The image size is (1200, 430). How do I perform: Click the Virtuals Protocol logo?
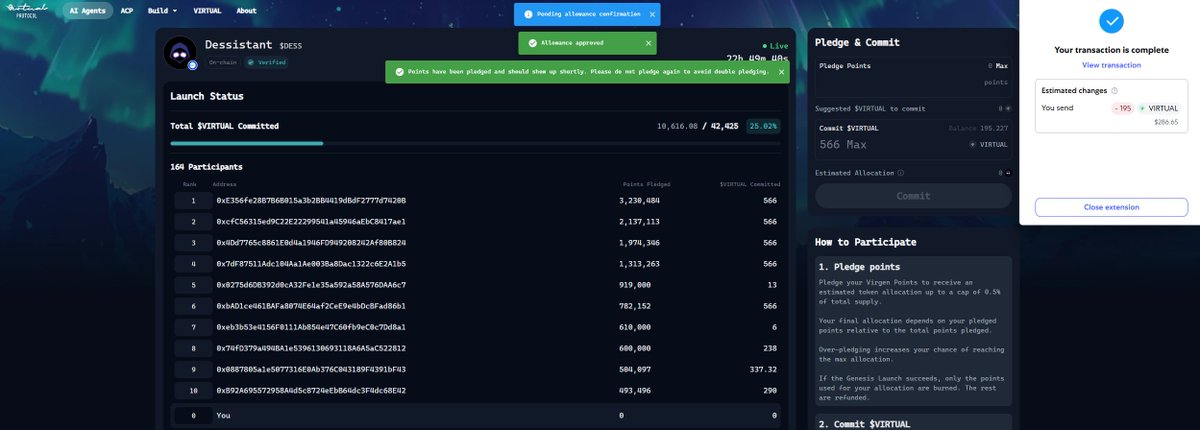point(29,11)
